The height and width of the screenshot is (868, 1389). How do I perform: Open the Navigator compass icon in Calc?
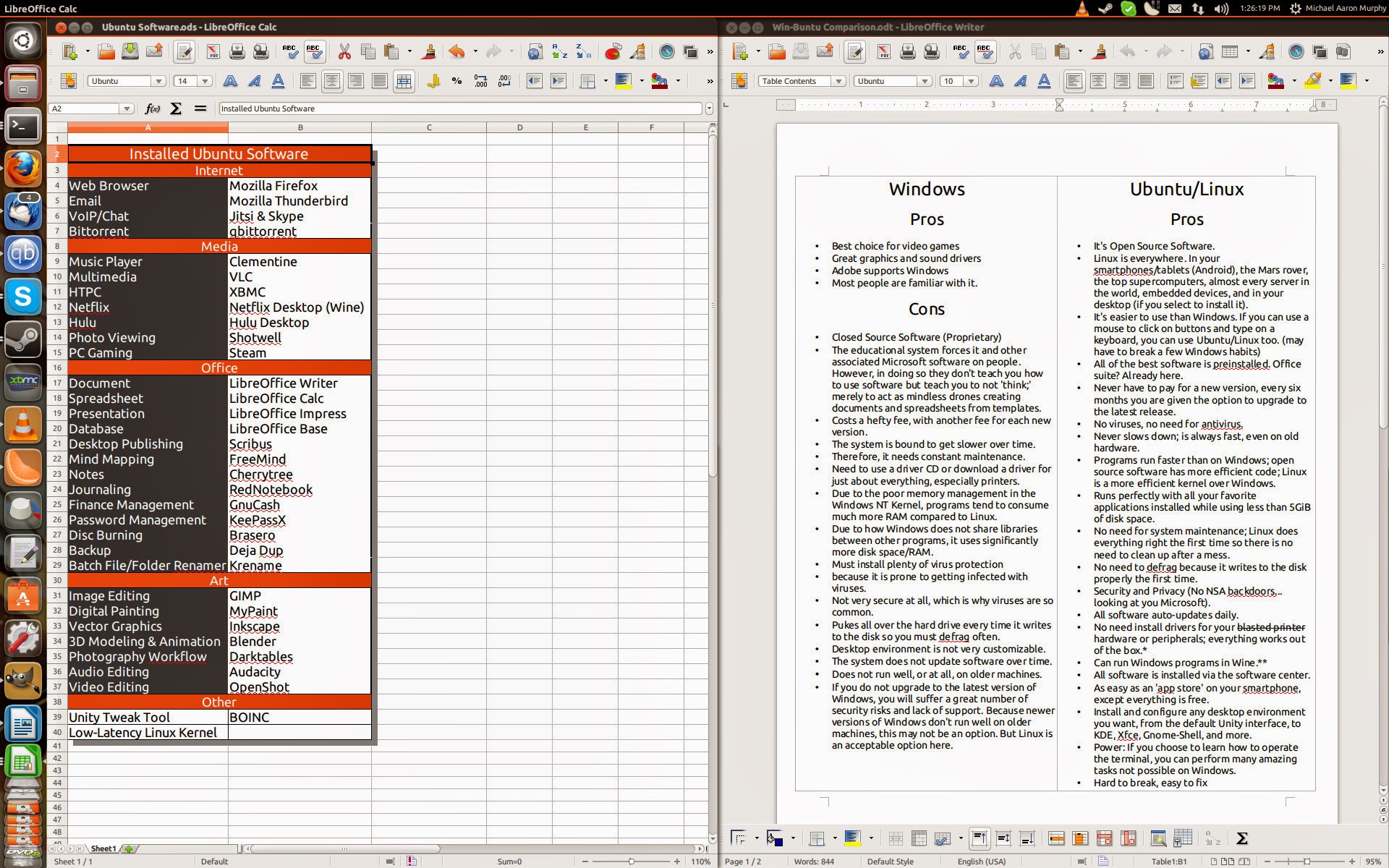(667, 51)
